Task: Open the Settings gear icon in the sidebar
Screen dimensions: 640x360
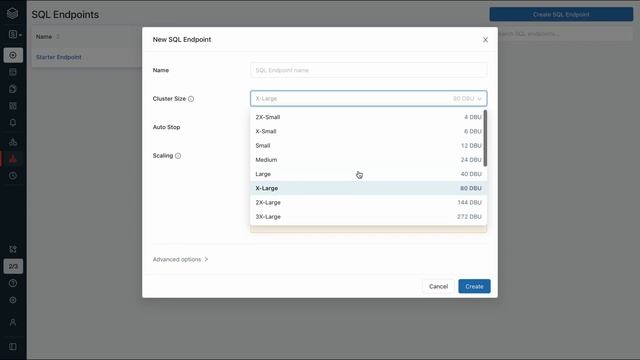Action: [x=13, y=300]
